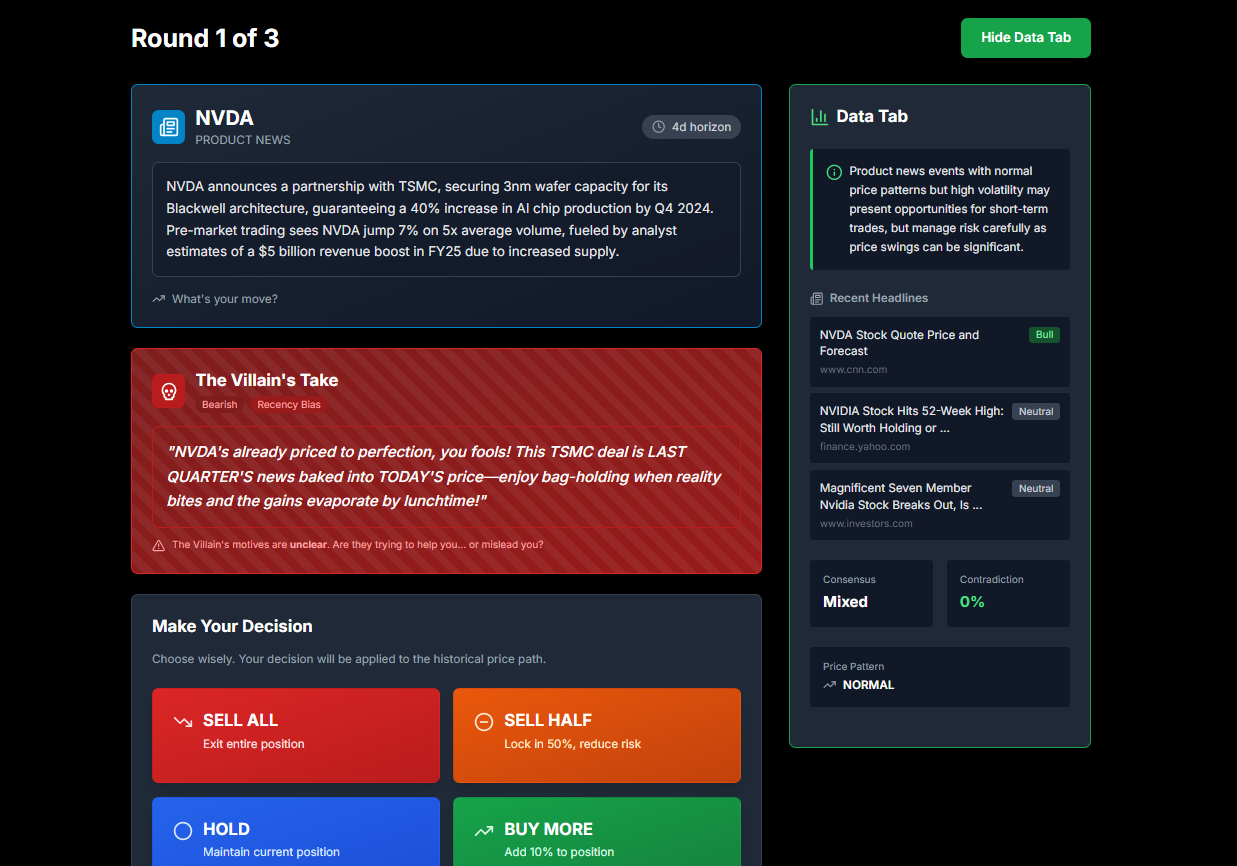Screen dimensions: 1237x866
Task: Click the product news tip paragraph
Action: [950, 209]
